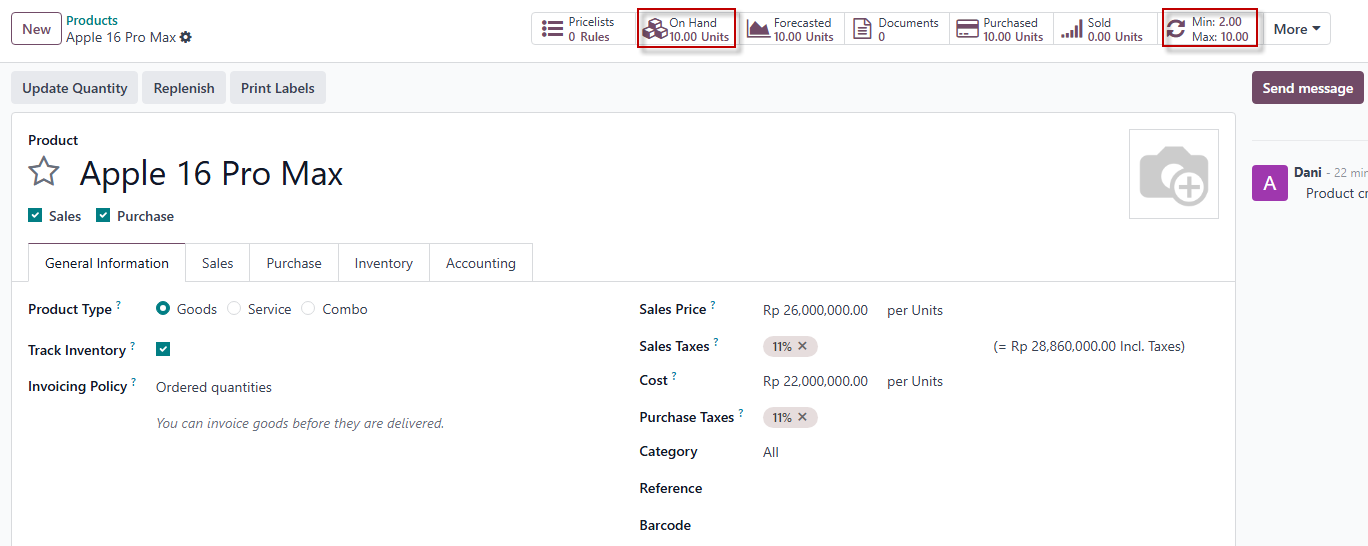Open Sold 0.00 Units stat button
1368x546 pixels.
1105,29
